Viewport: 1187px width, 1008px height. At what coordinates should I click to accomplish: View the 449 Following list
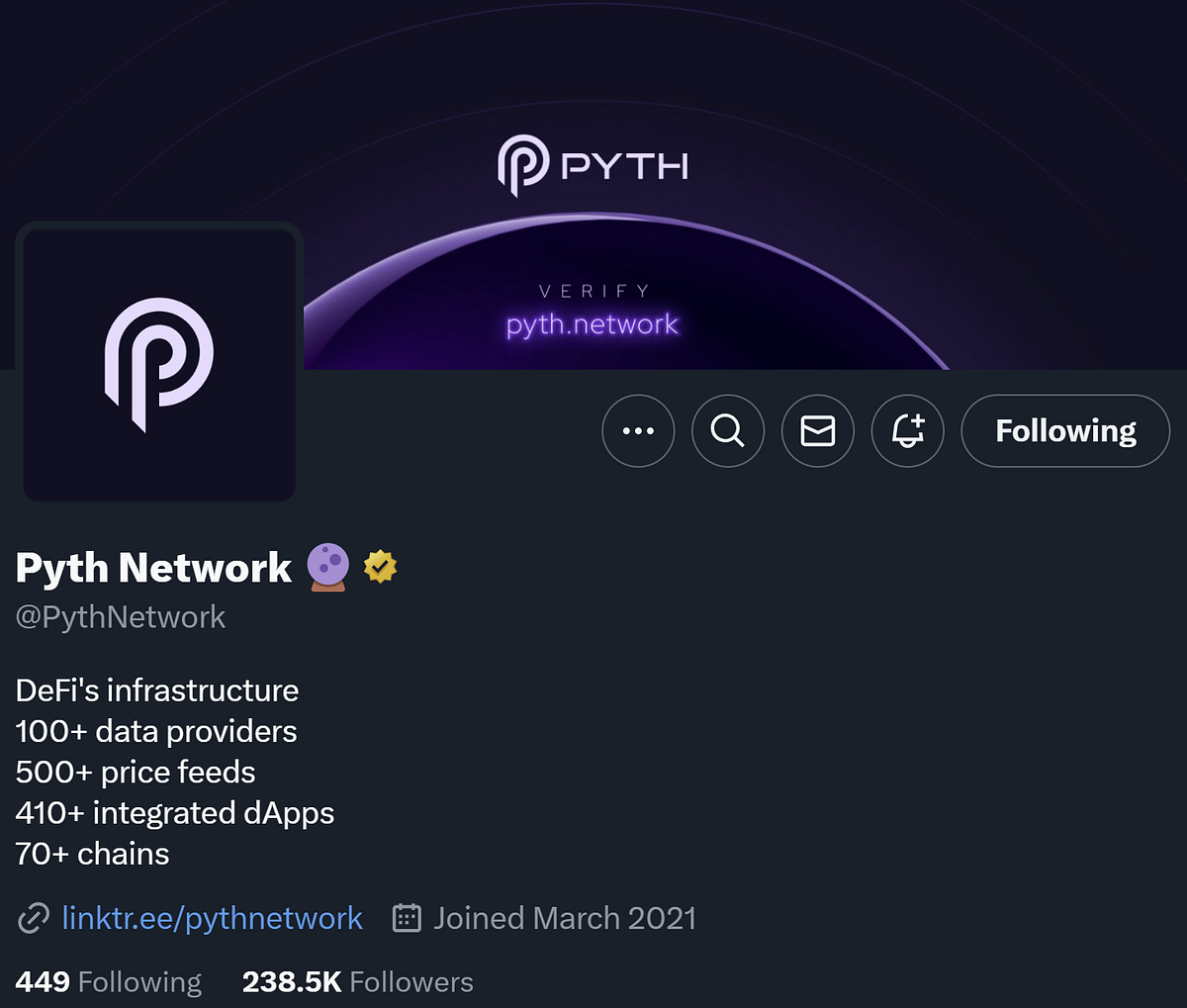coord(108,981)
